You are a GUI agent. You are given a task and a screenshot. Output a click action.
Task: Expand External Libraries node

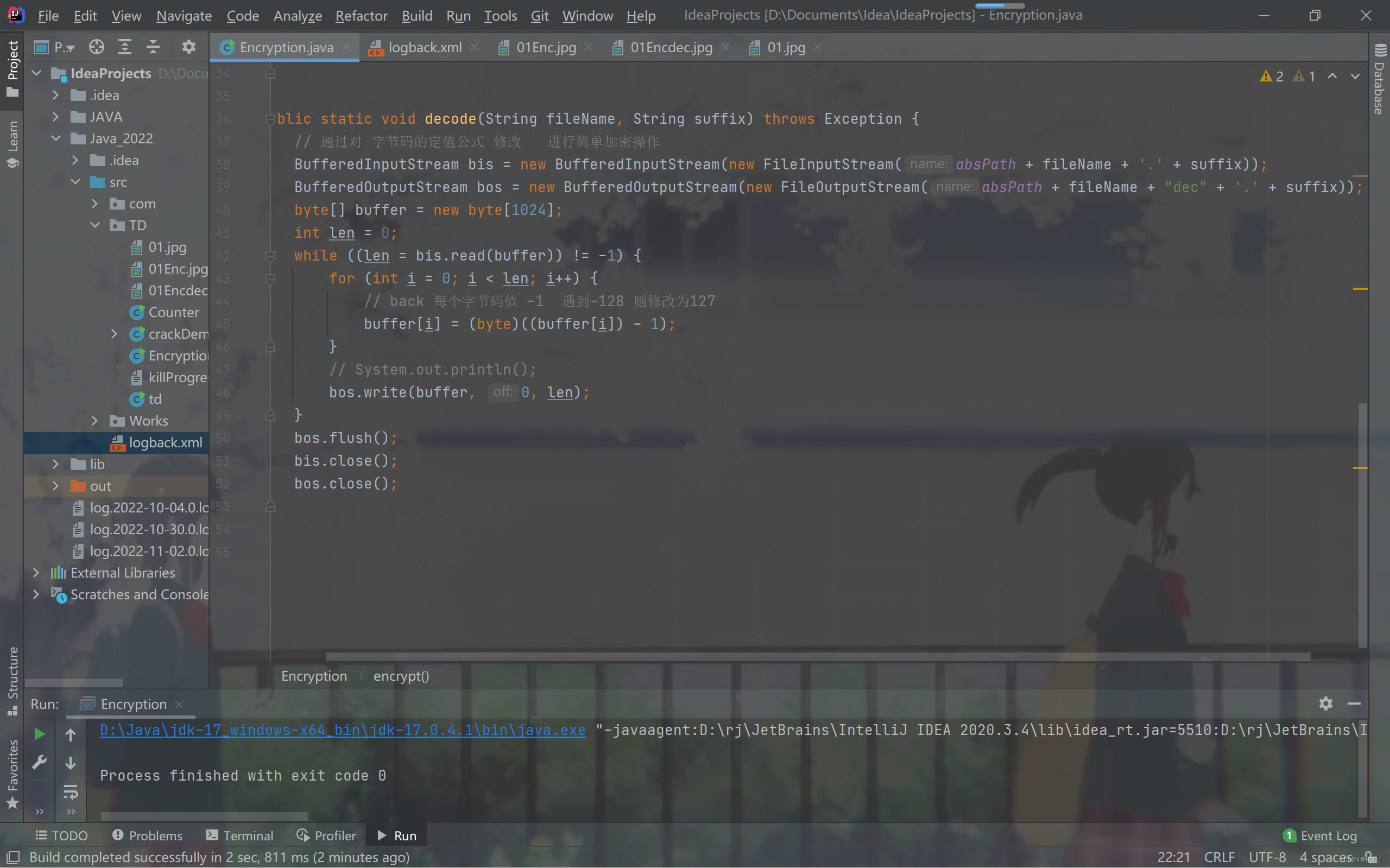(x=36, y=573)
